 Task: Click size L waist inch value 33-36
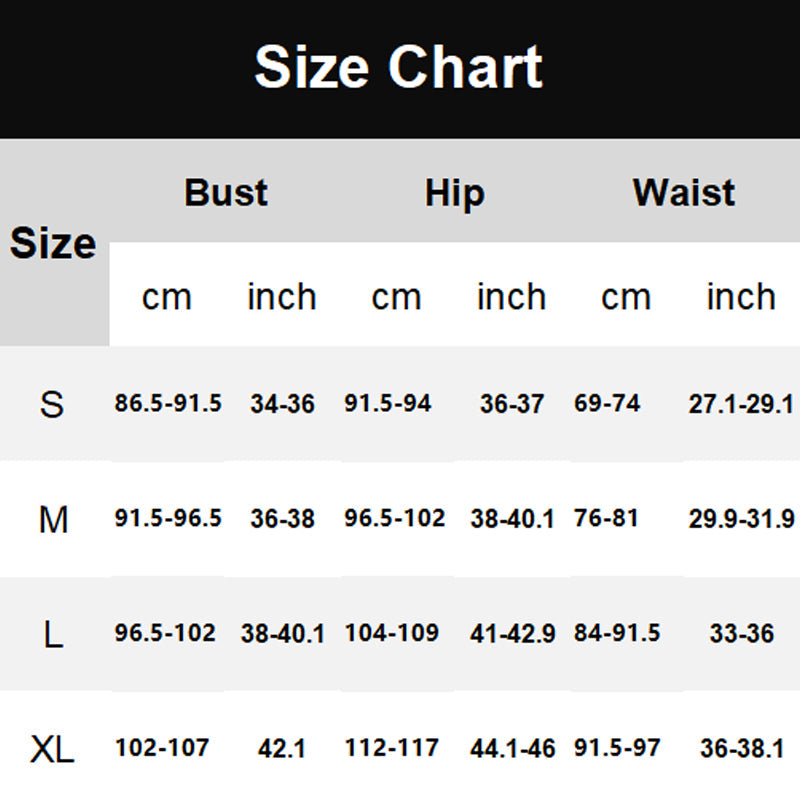[741, 633]
